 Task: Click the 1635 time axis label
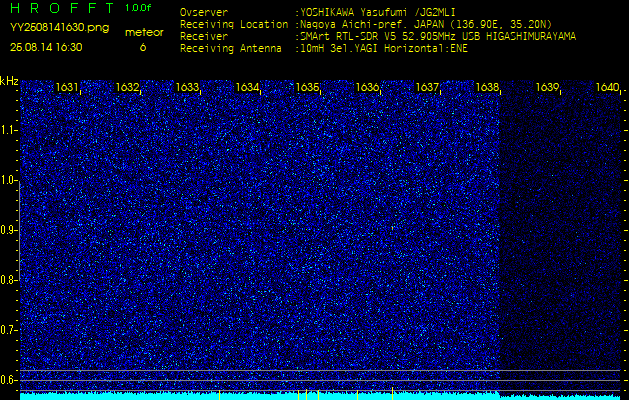click(x=307, y=87)
